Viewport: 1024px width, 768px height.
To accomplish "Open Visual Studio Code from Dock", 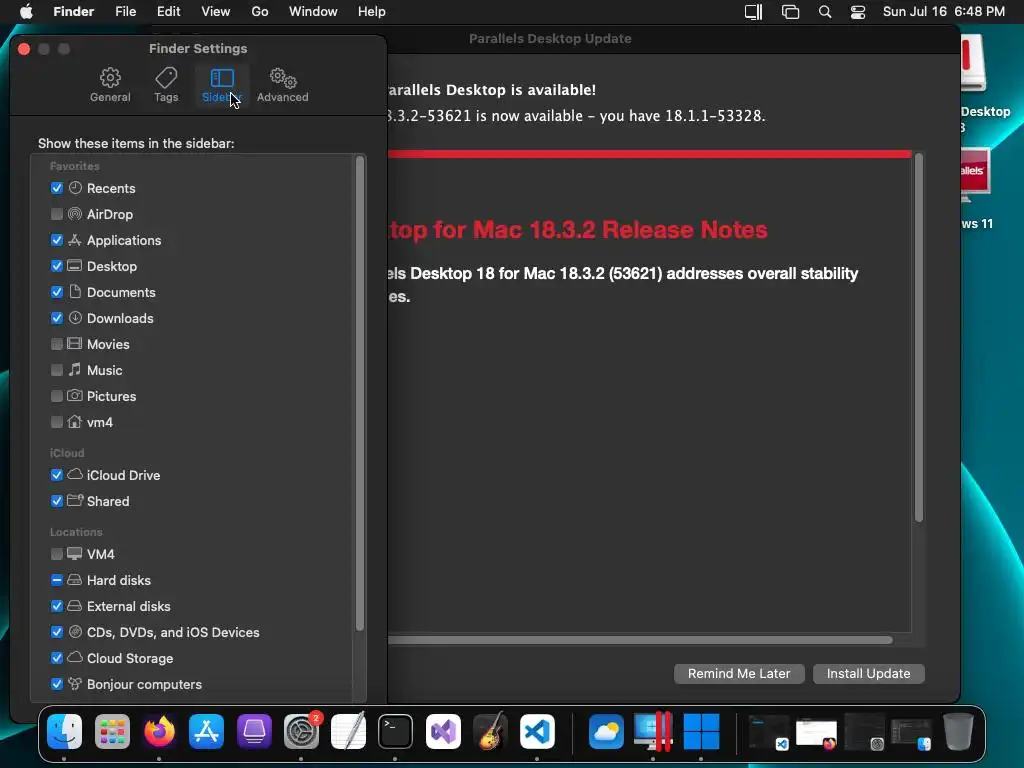I will click(x=537, y=731).
